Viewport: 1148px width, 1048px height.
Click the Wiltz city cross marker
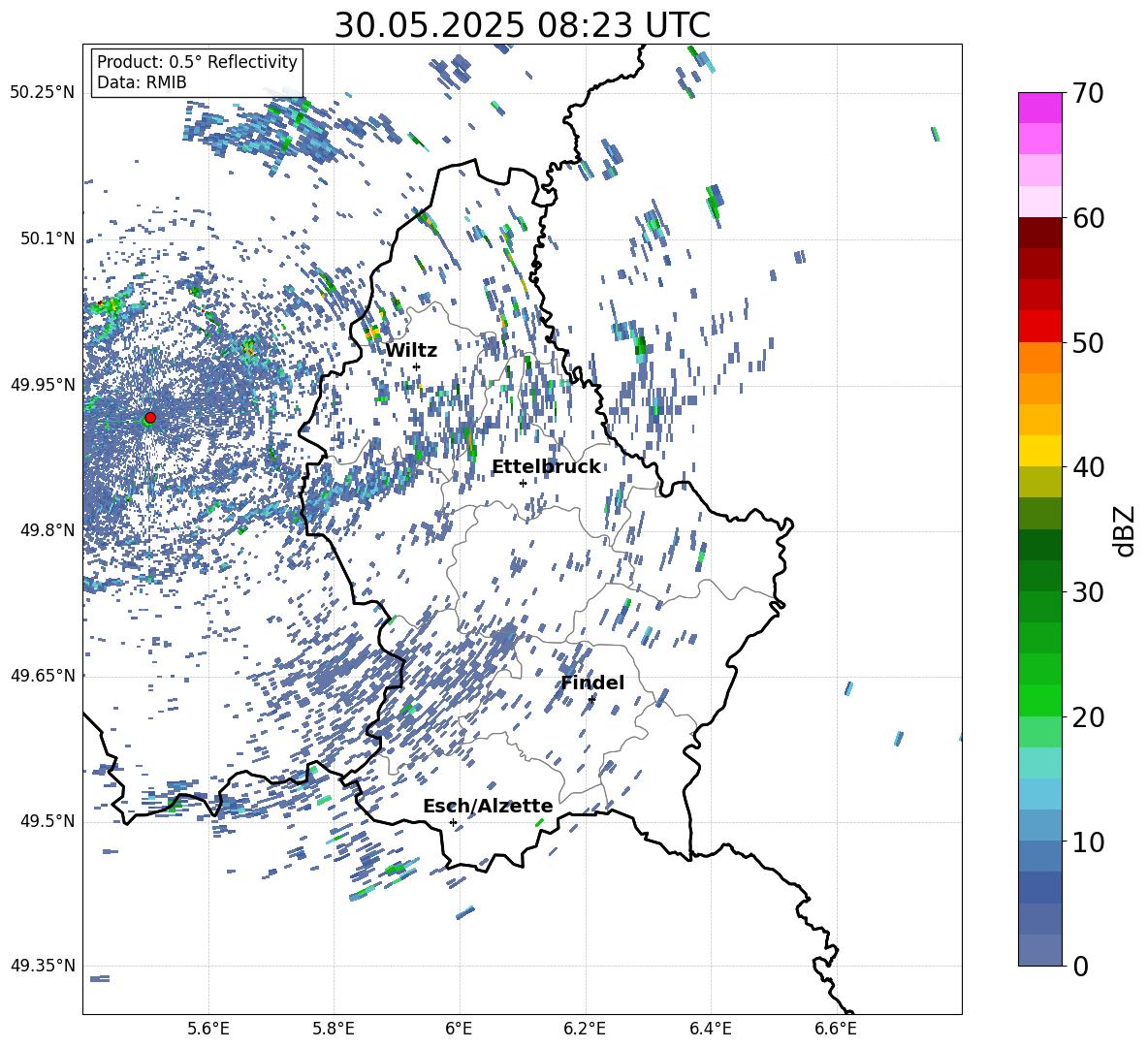(x=417, y=366)
